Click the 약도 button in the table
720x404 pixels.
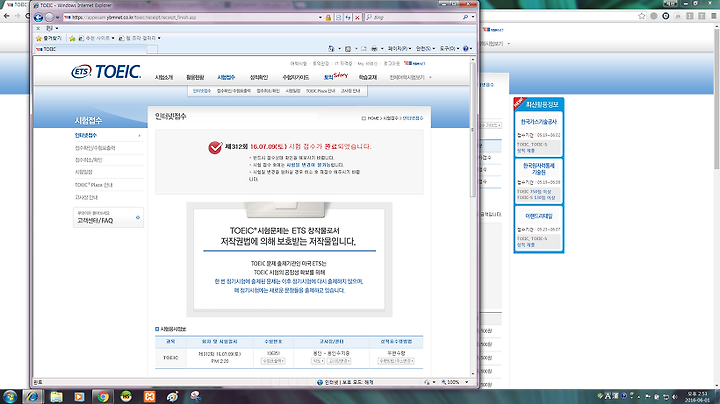tap(318, 361)
